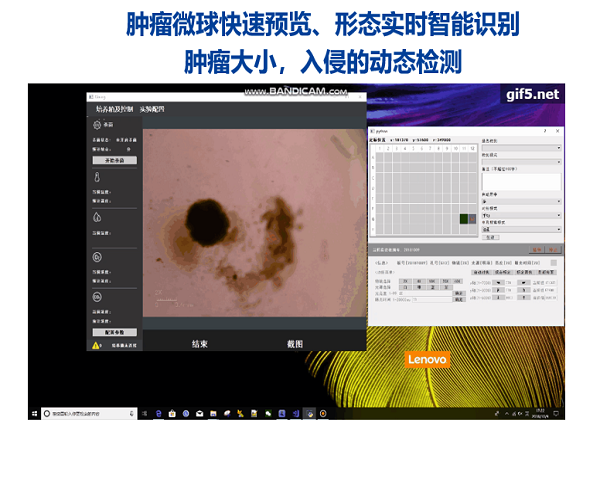Open Microsoft Store from the taskbar
The width and height of the screenshot is (600, 480).
click(x=172, y=413)
